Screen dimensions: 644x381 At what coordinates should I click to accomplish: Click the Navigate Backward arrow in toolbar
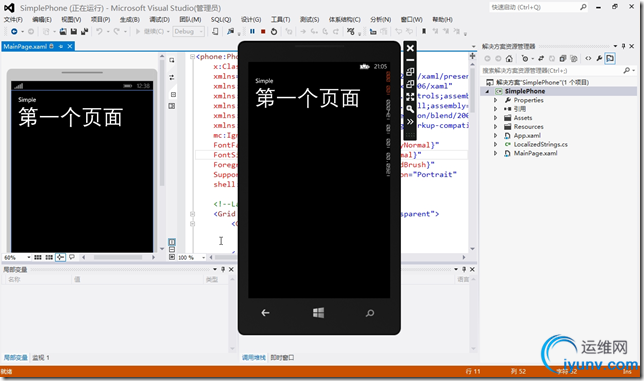[14, 31]
